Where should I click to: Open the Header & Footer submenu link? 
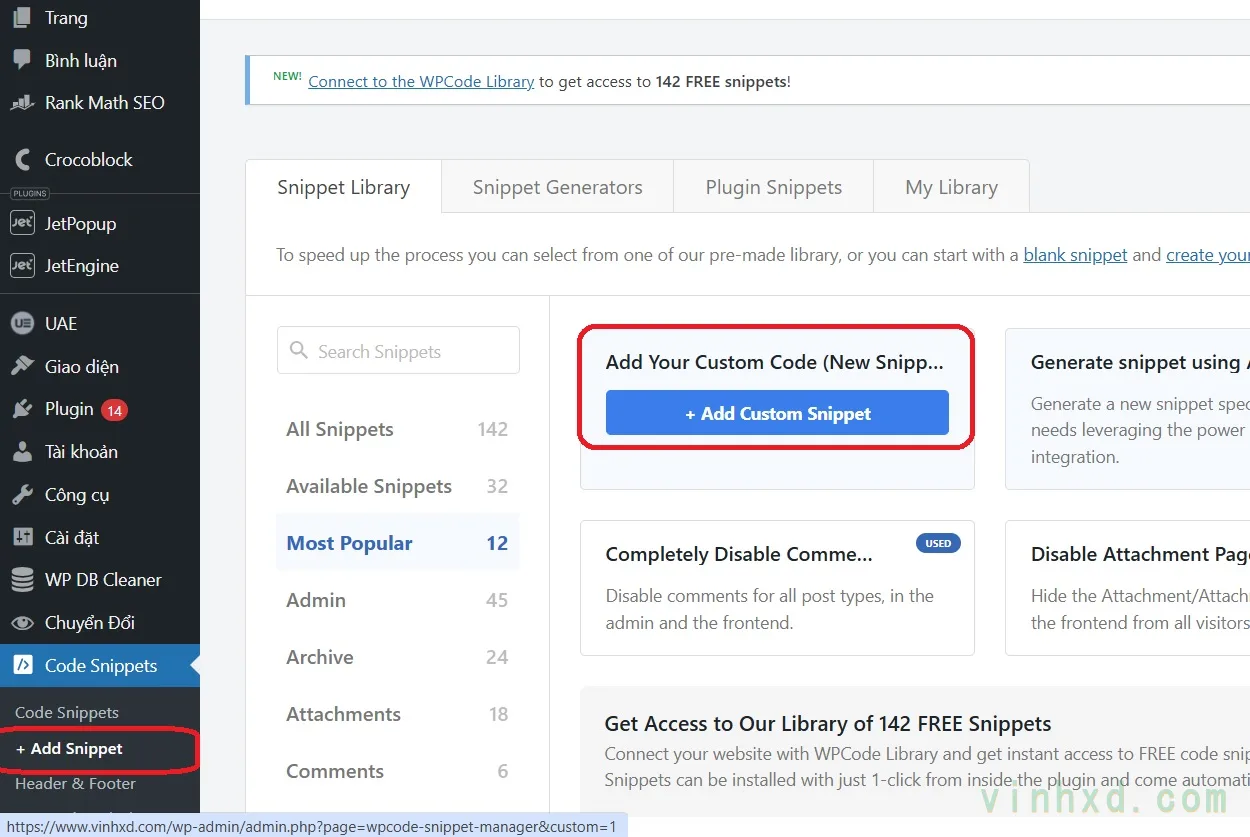(75, 783)
